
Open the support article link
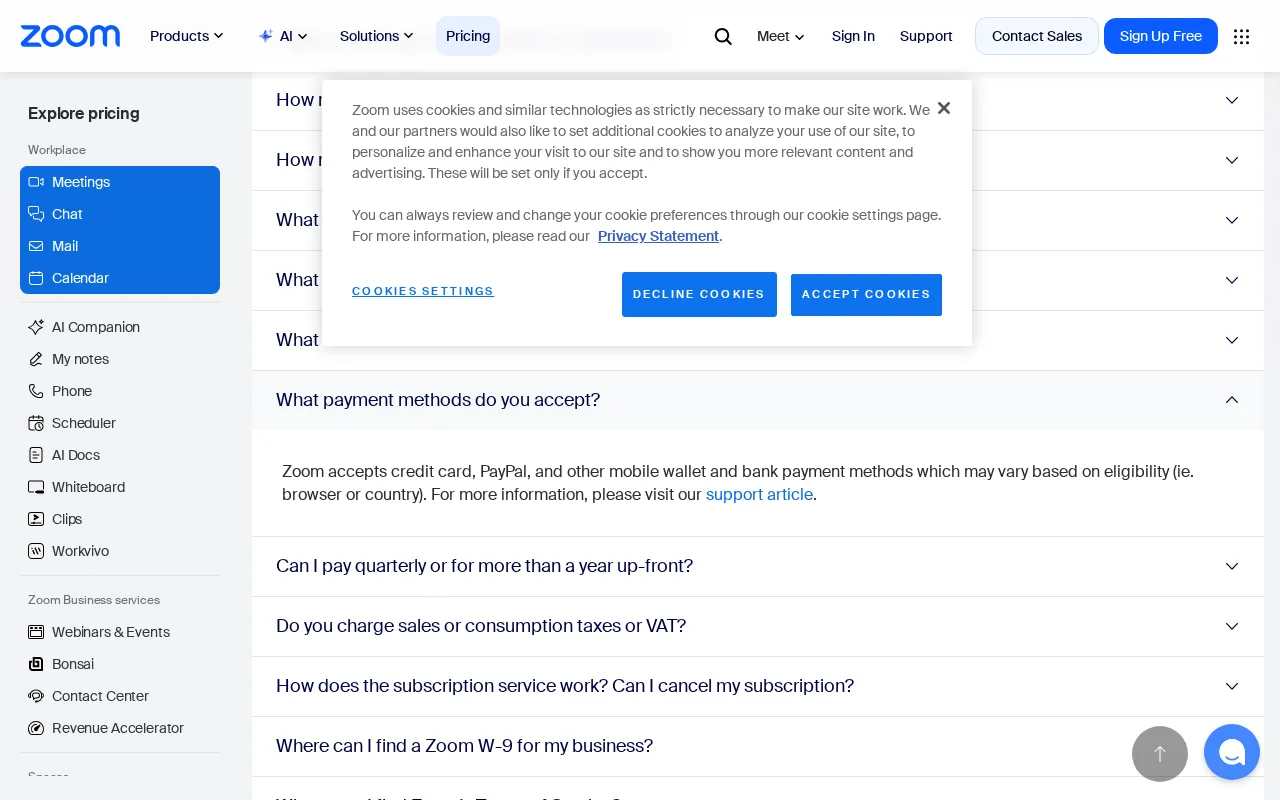pyautogui.click(x=759, y=494)
